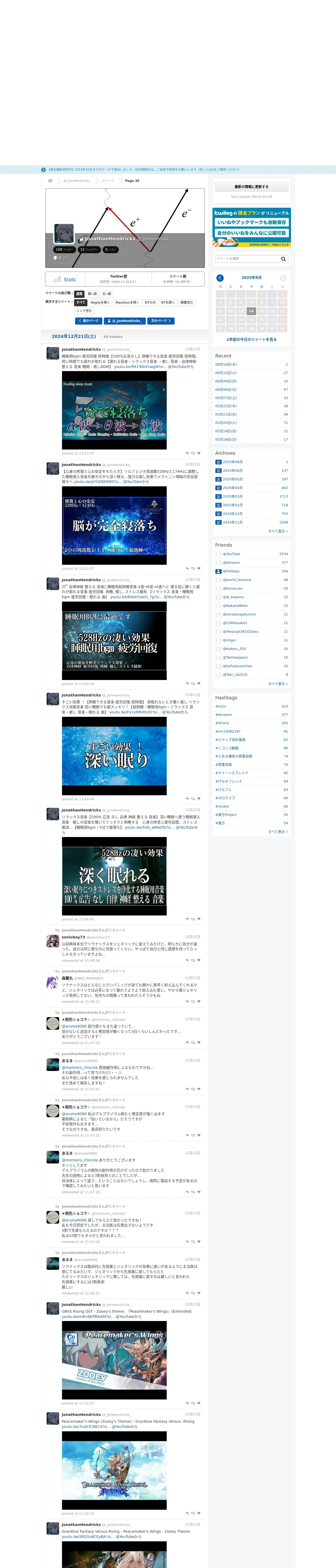The width and height of the screenshot is (336, 1568).
Task: Select 古→新 sort order
Action: point(107,294)
